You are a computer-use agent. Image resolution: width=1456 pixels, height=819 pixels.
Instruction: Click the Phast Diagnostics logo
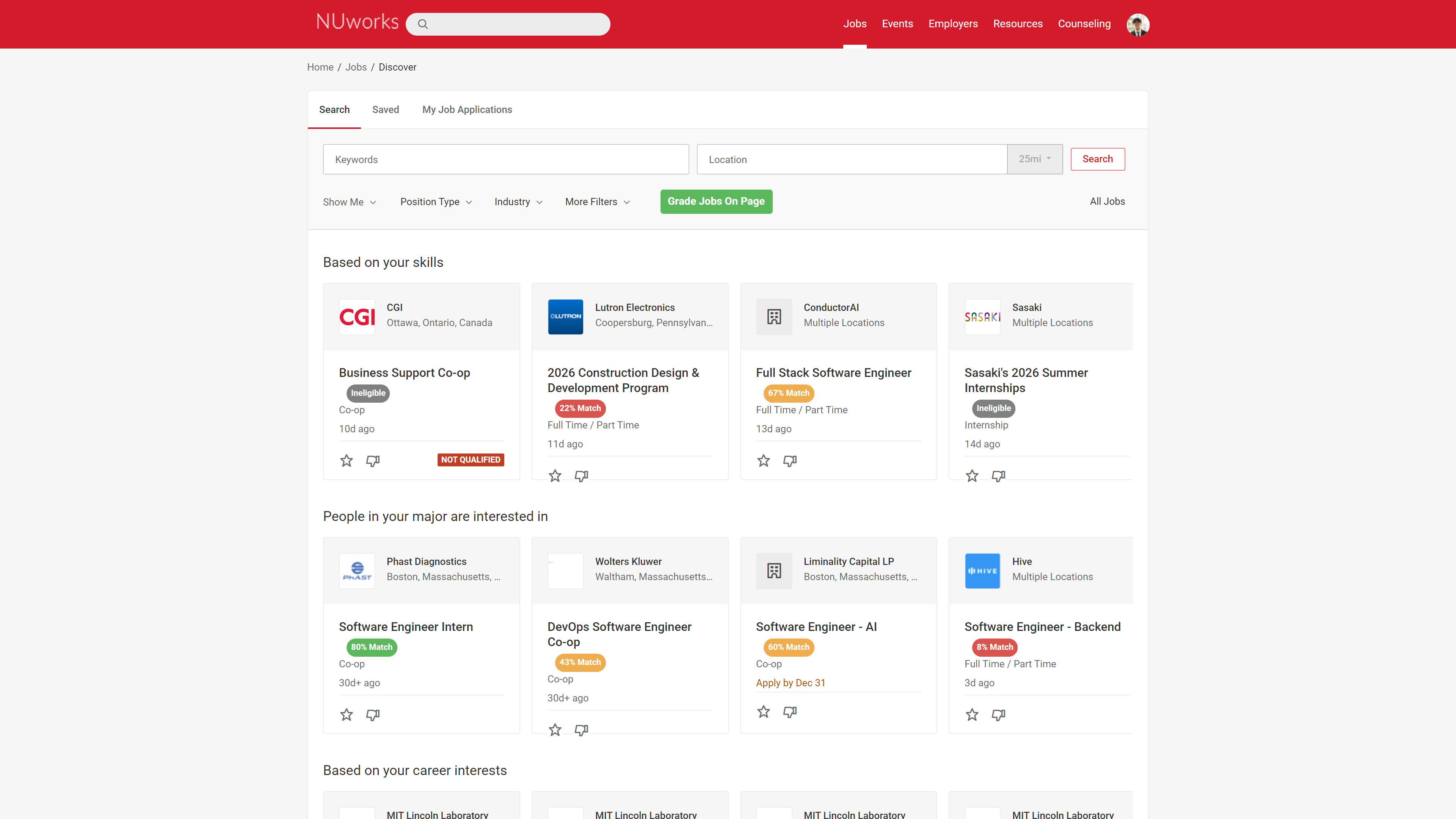[357, 571]
